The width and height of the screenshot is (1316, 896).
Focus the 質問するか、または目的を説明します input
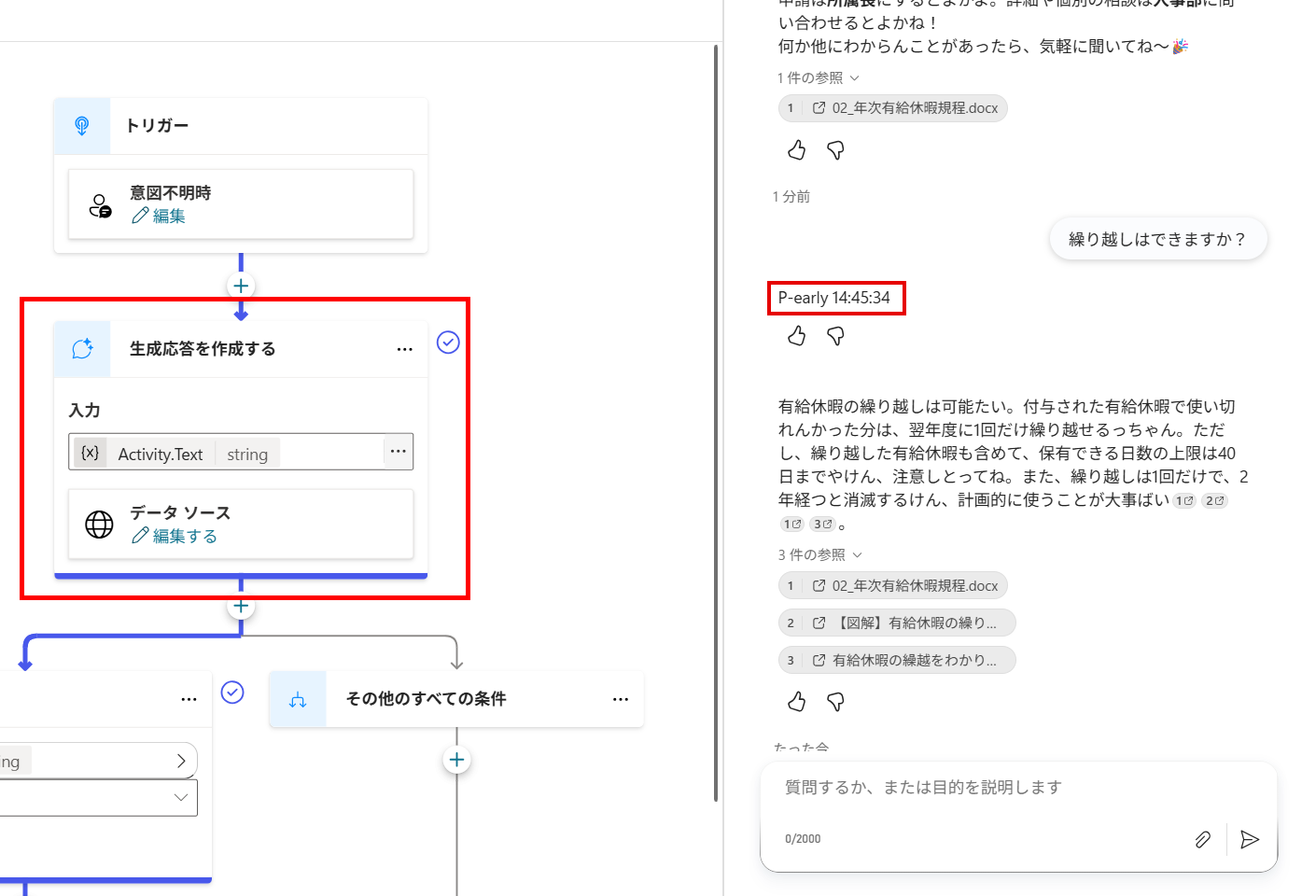click(x=1017, y=788)
